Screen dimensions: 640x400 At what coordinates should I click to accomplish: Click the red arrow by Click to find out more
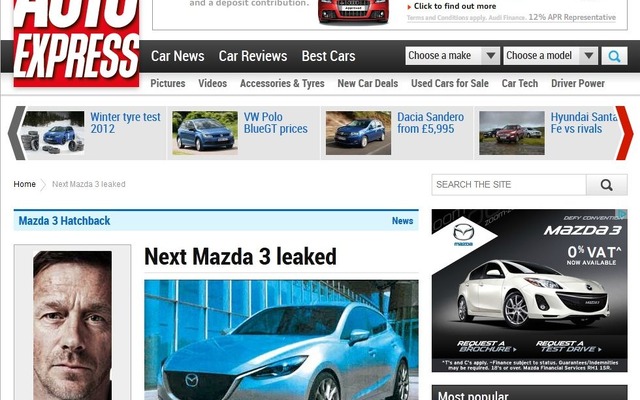(409, 7)
